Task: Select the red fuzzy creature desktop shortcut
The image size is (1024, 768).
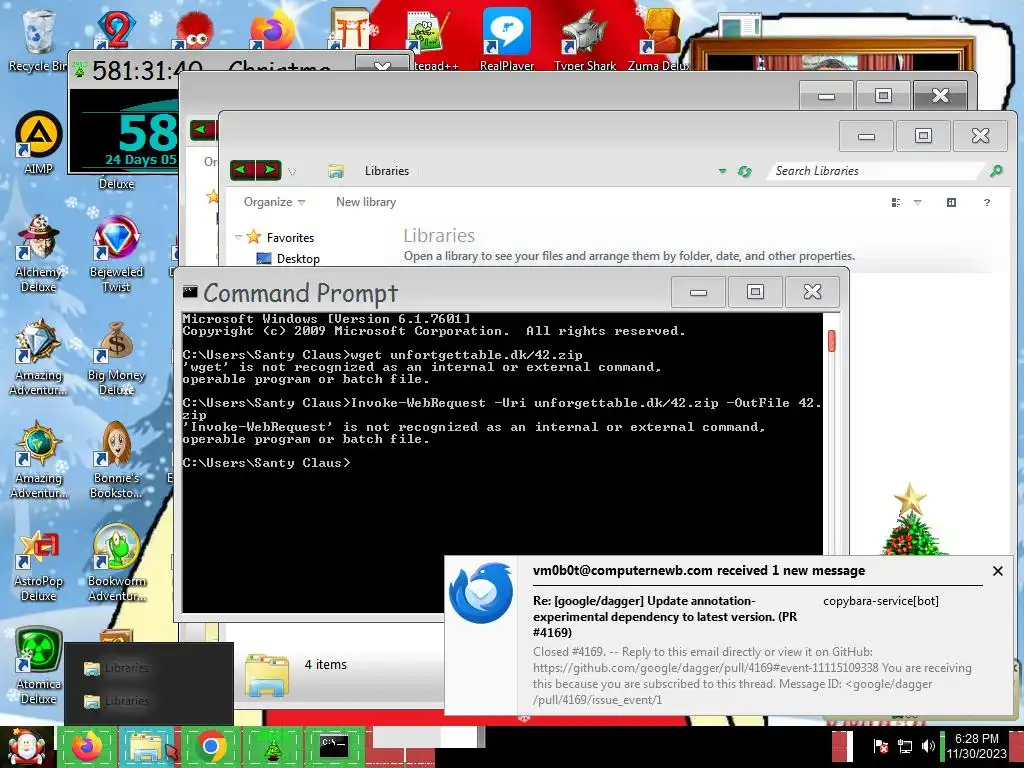Action: point(194,31)
